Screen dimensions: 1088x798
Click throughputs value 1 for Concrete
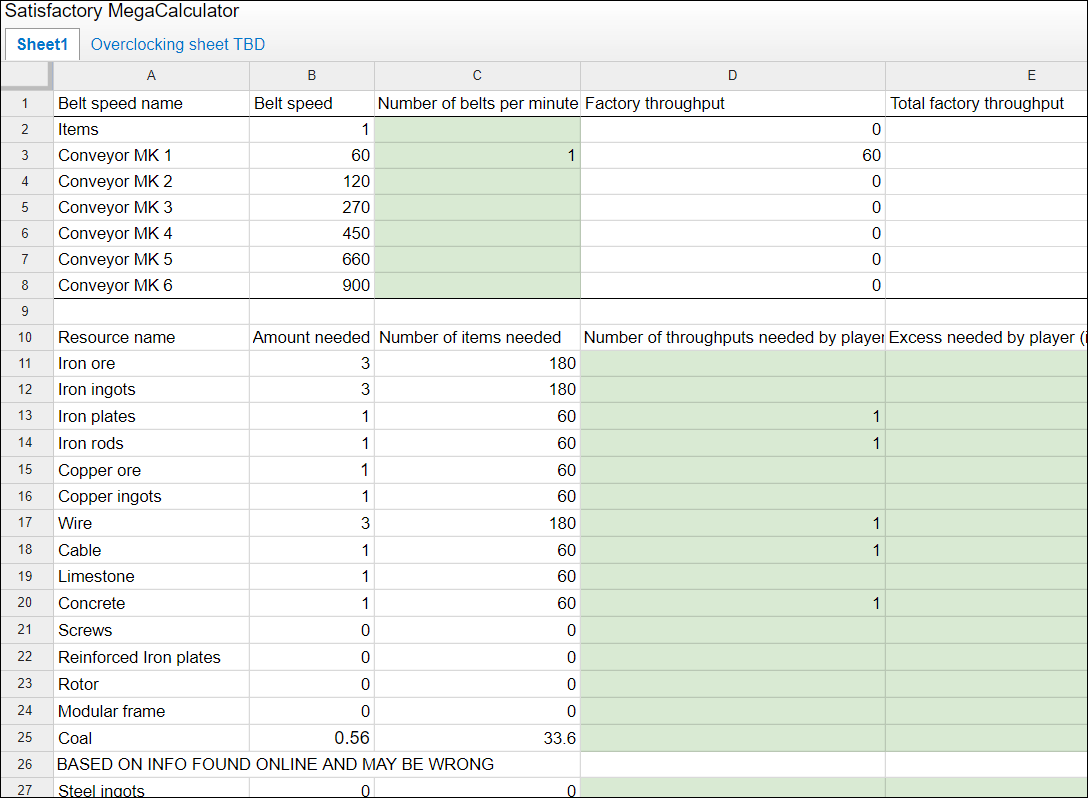click(733, 604)
